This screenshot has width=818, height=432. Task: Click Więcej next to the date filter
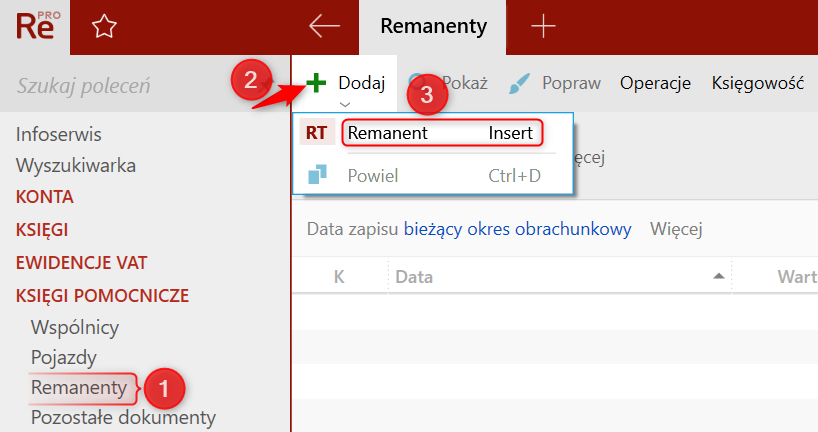click(676, 229)
